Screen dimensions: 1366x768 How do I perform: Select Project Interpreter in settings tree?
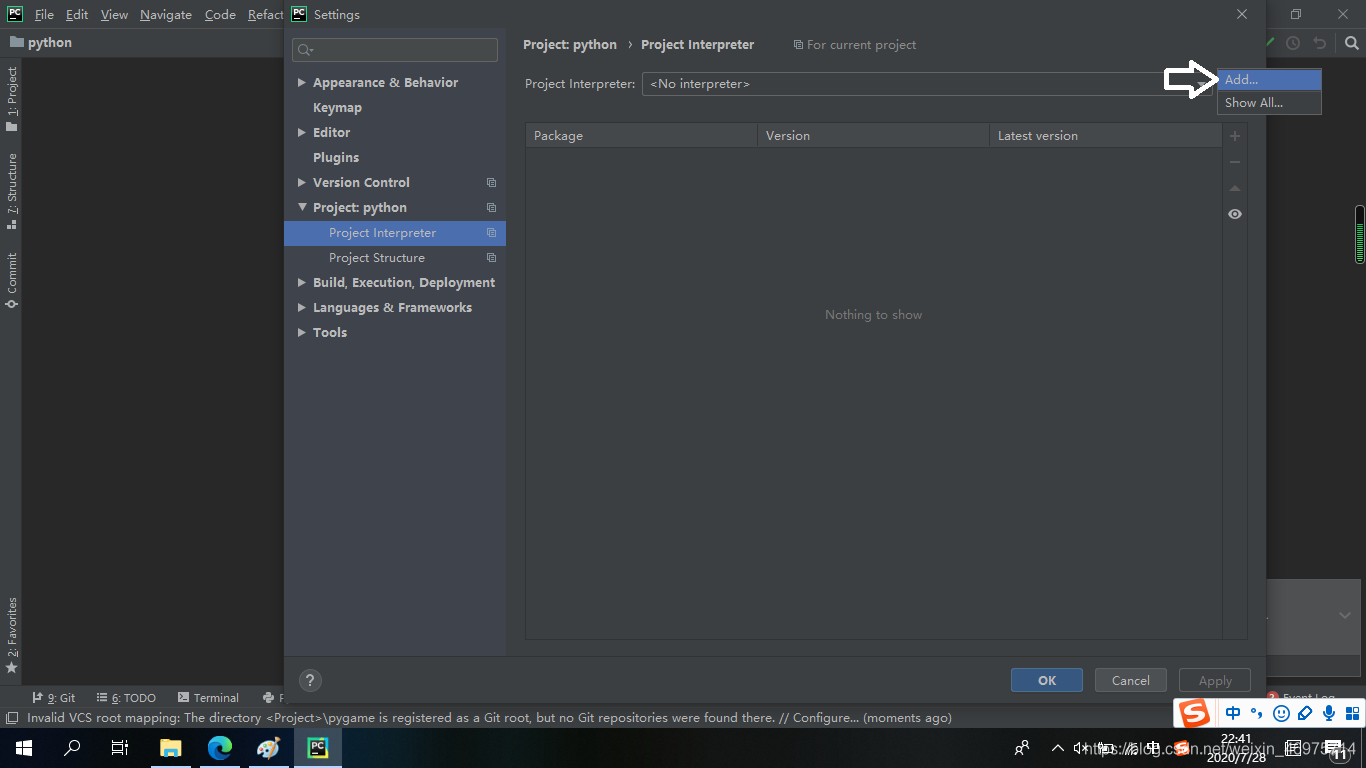pyautogui.click(x=395, y=232)
